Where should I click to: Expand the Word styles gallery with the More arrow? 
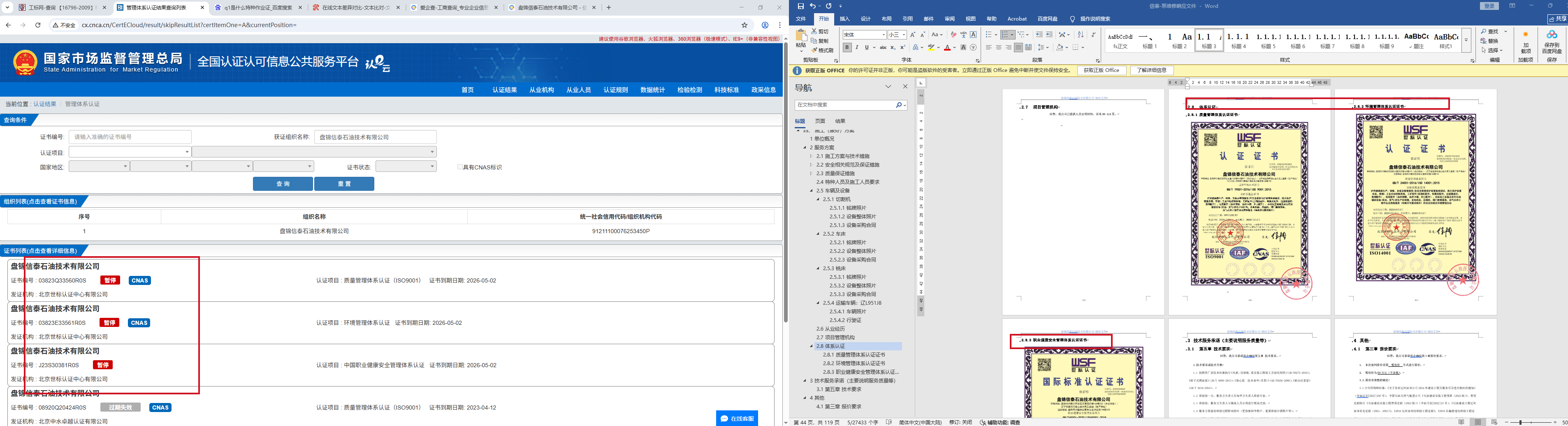pos(1466,41)
